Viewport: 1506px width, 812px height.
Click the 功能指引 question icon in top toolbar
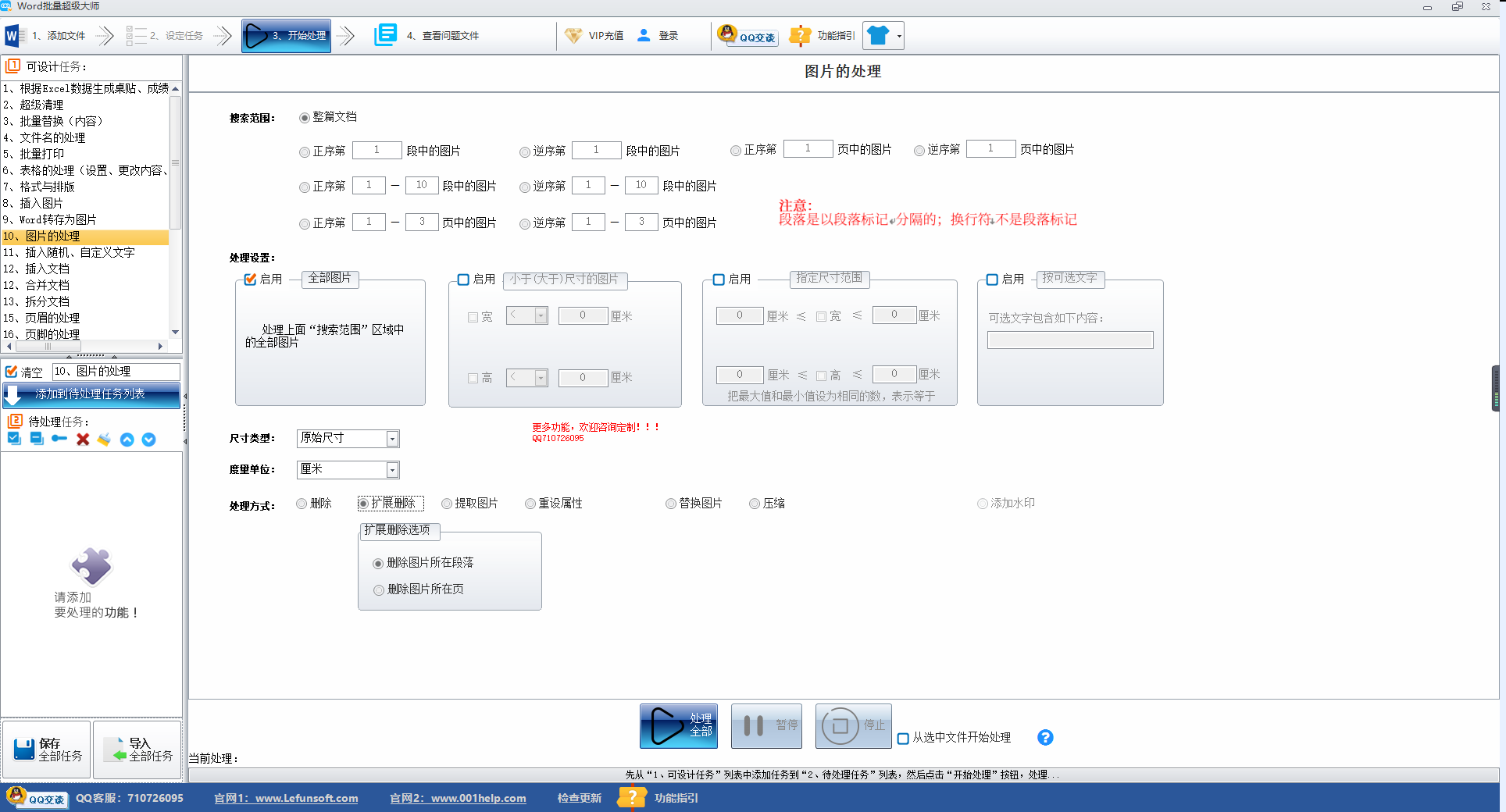coord(800,36)
